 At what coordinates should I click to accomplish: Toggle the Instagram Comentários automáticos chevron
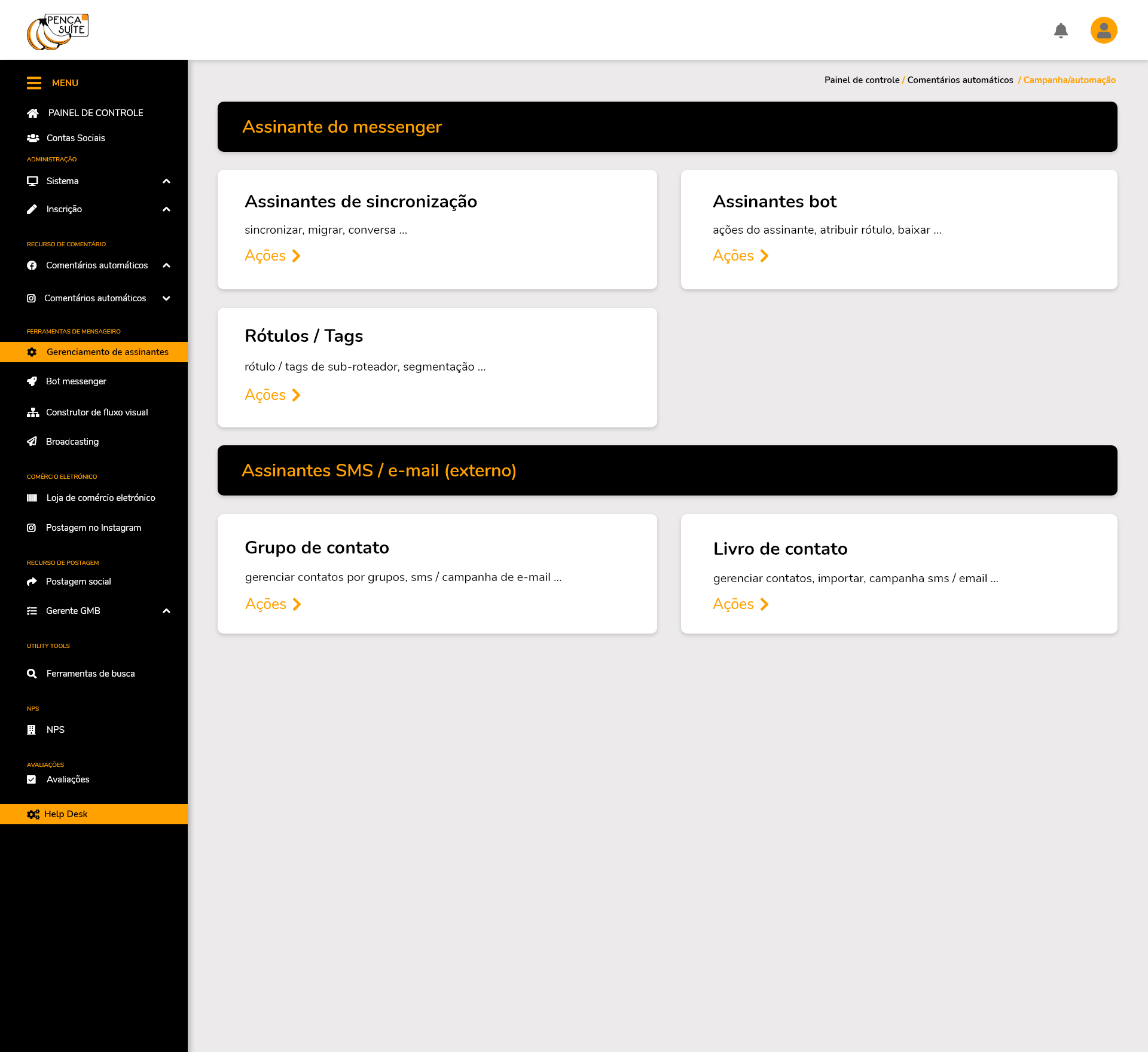point(166,298)
